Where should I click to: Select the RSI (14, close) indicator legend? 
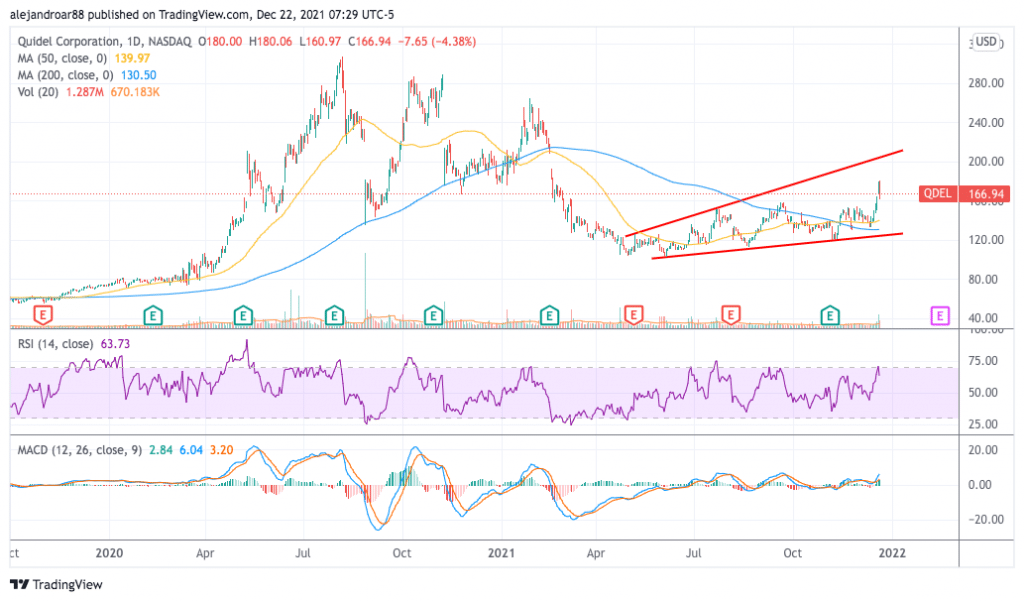(x=55, y=343)
